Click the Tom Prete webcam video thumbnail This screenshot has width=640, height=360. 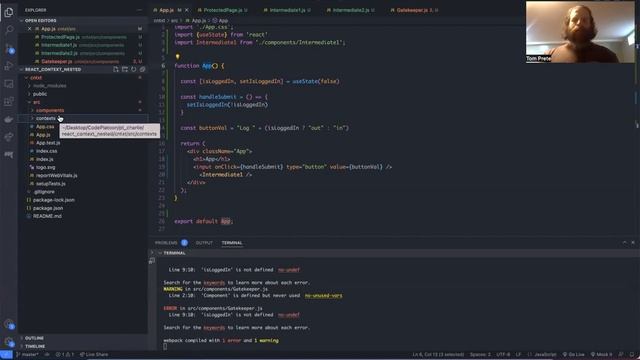click(x=580, y=32)
